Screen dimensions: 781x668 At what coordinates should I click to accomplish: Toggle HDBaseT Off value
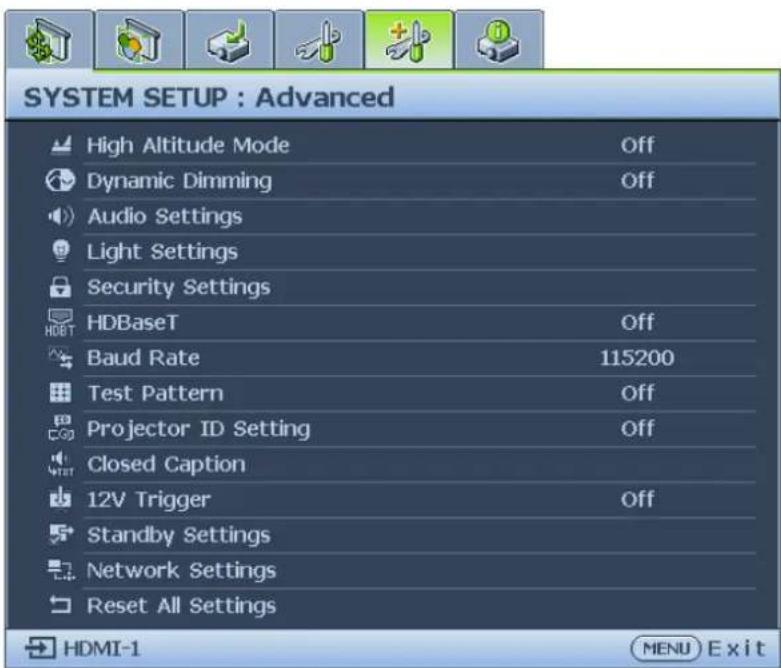click(637, 322)
